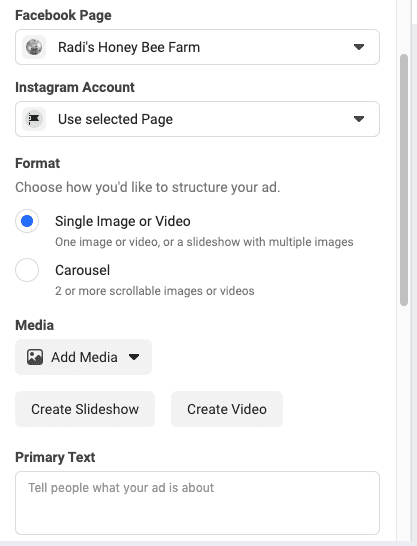Click the Media heading
The width and height of the screenshot is (417, 546).
(x=34, y=325)
